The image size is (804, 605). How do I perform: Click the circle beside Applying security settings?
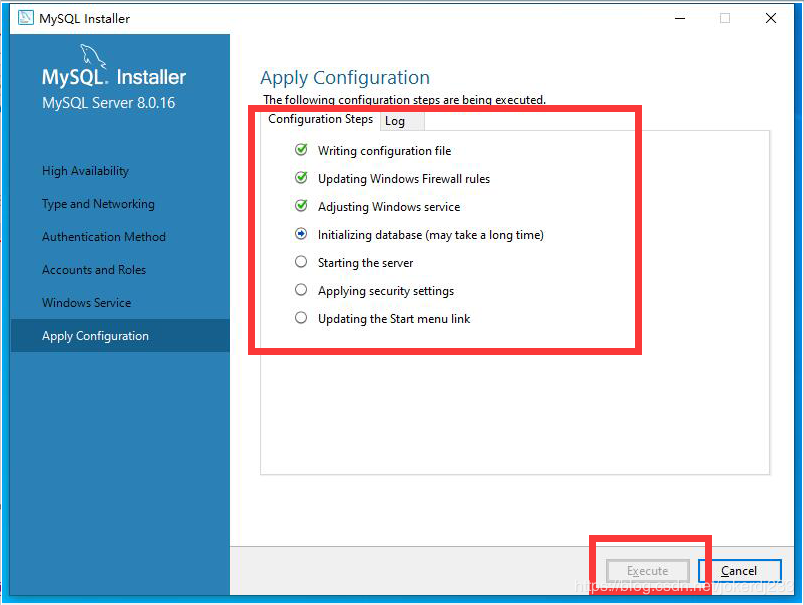pyautogui.click(x=301, y=290)
